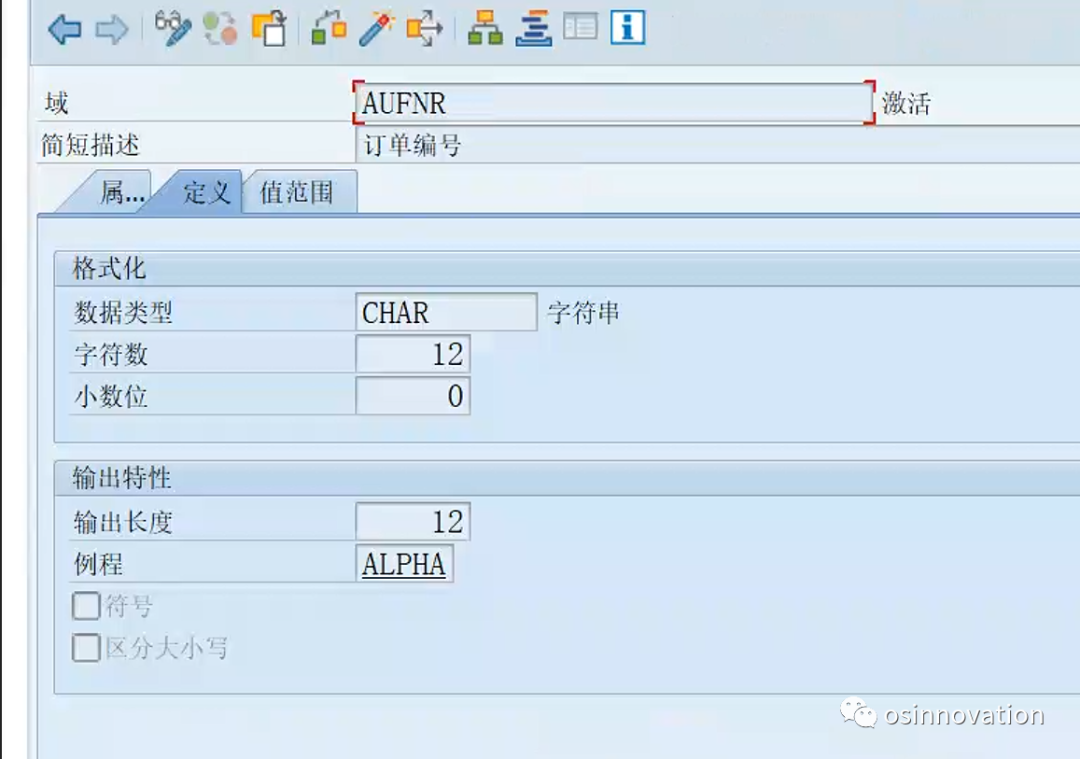Click the 输出长度 field showing 12
This screenshot has height=759, width=1080.
[x=413, y=522]
